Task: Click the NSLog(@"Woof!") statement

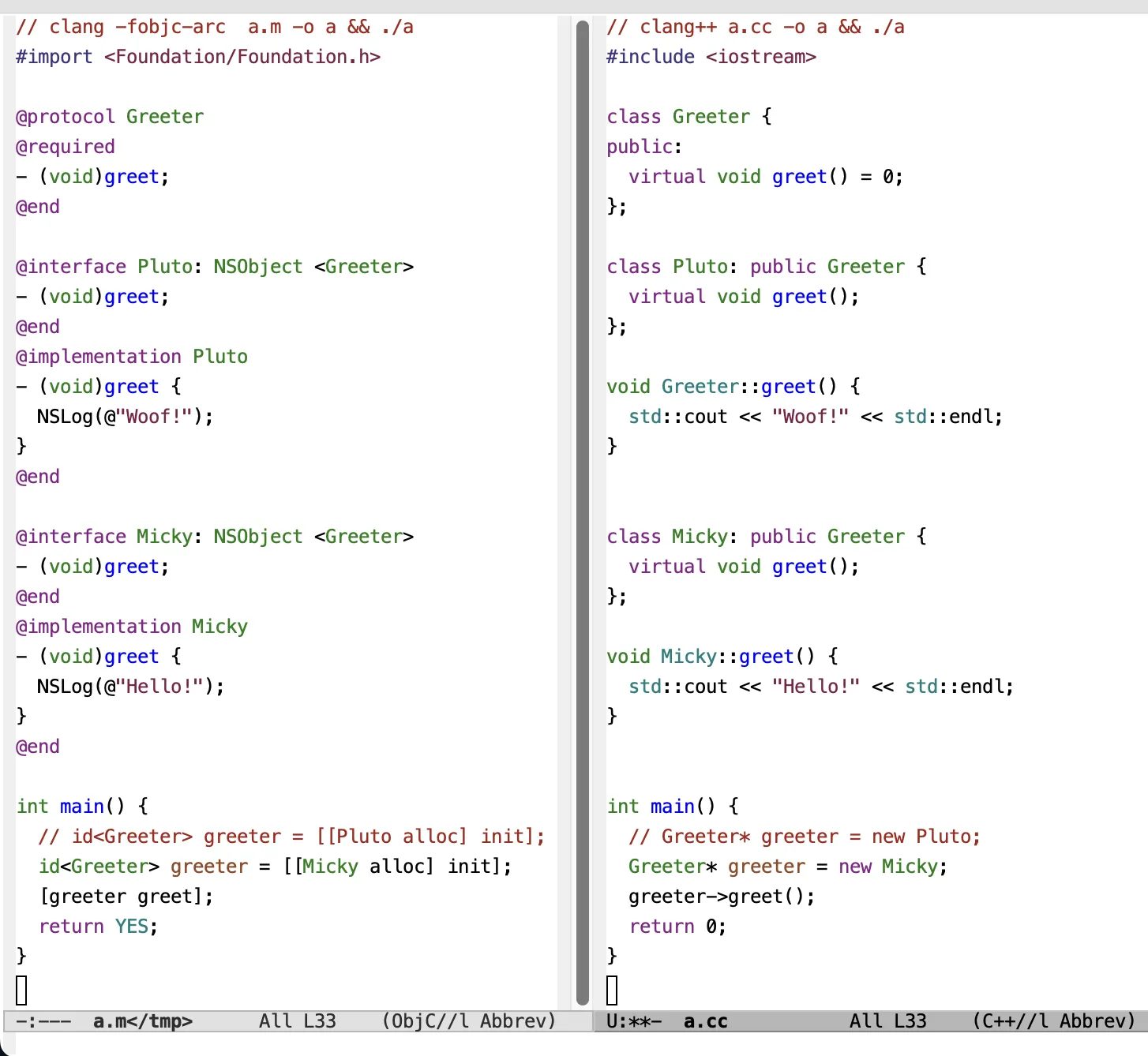Action: click(126, 417)
